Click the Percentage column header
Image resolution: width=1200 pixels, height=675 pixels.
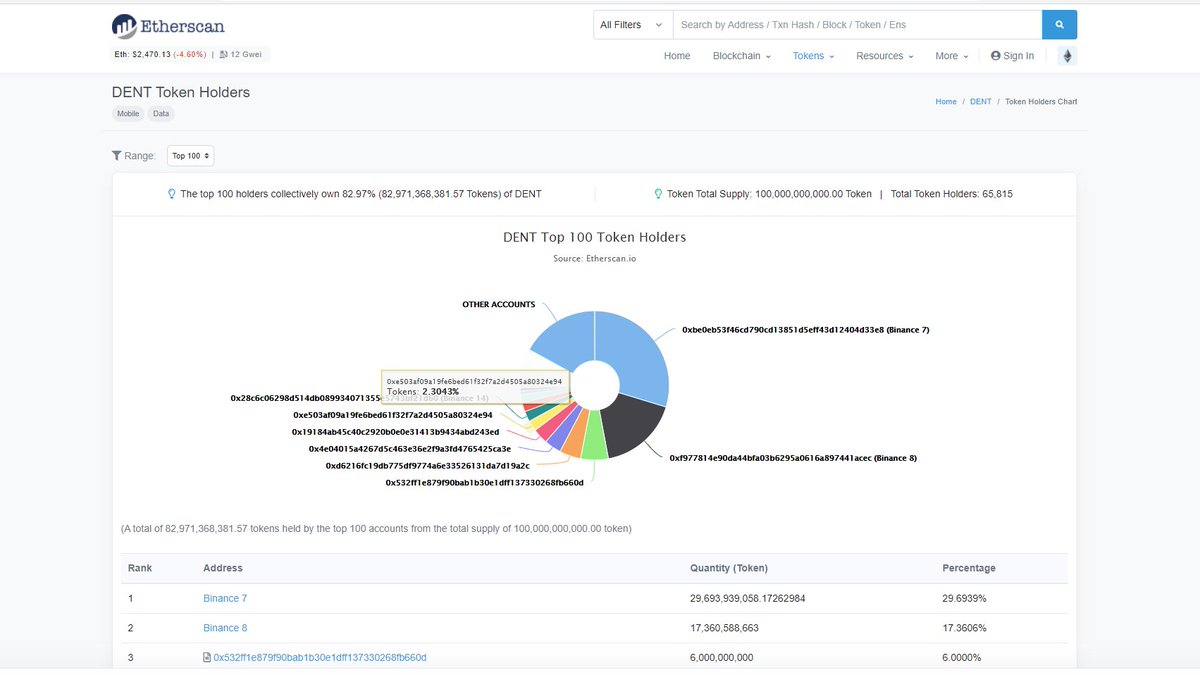[969, 568]
